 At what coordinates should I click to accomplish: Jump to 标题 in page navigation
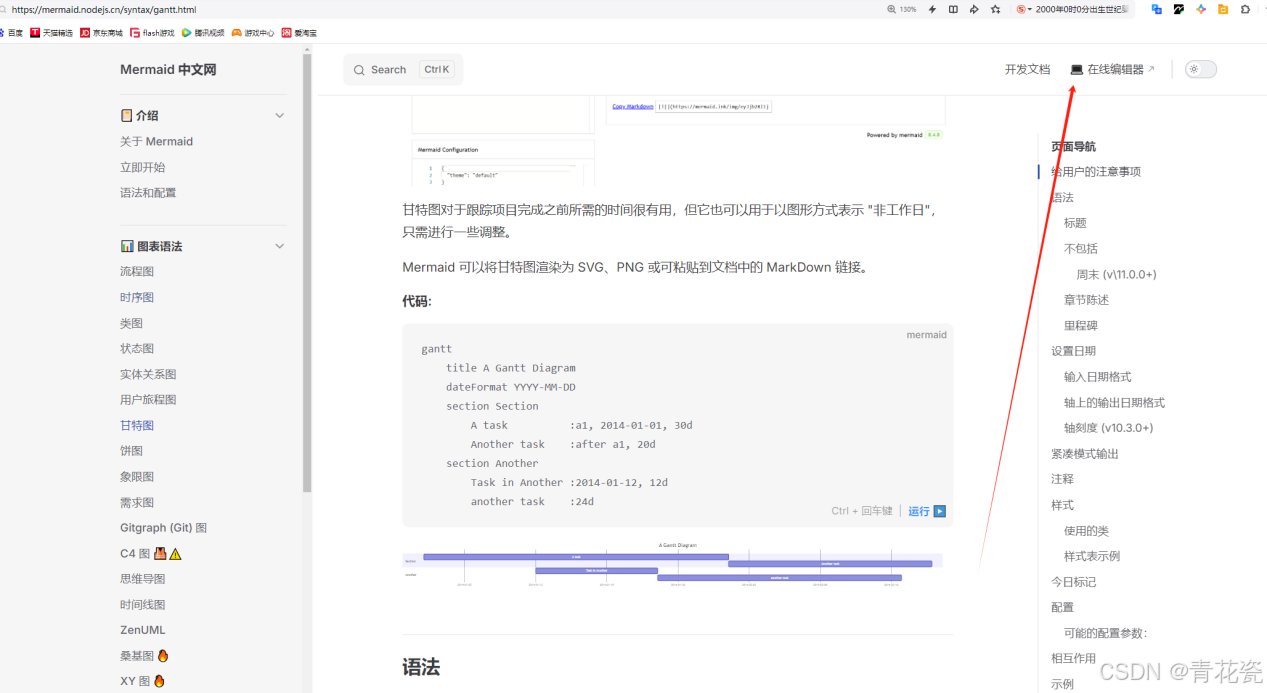point(1075,223)
